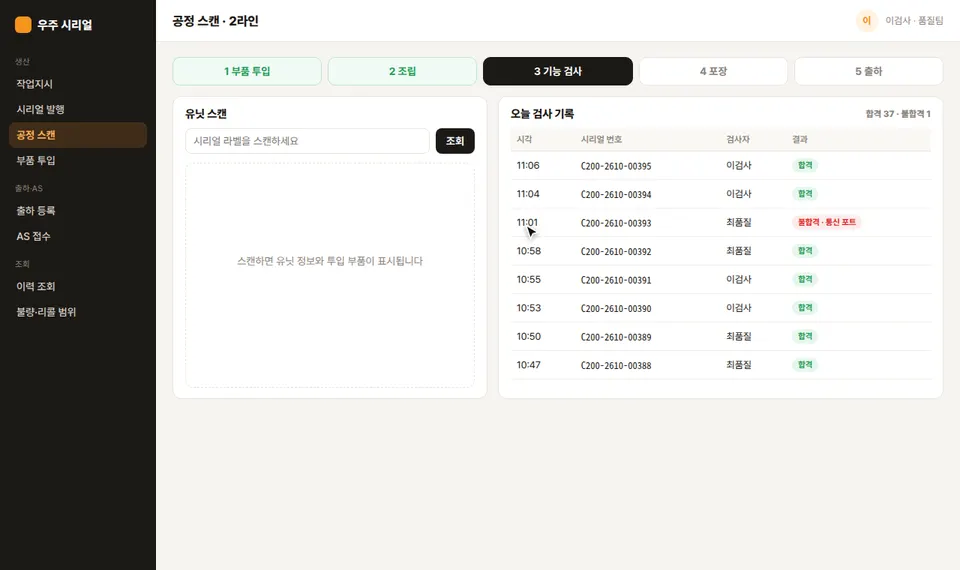Screen dimensions: 960x570
Task: Select serial C200-2610-00392
Action: (616, 251)
